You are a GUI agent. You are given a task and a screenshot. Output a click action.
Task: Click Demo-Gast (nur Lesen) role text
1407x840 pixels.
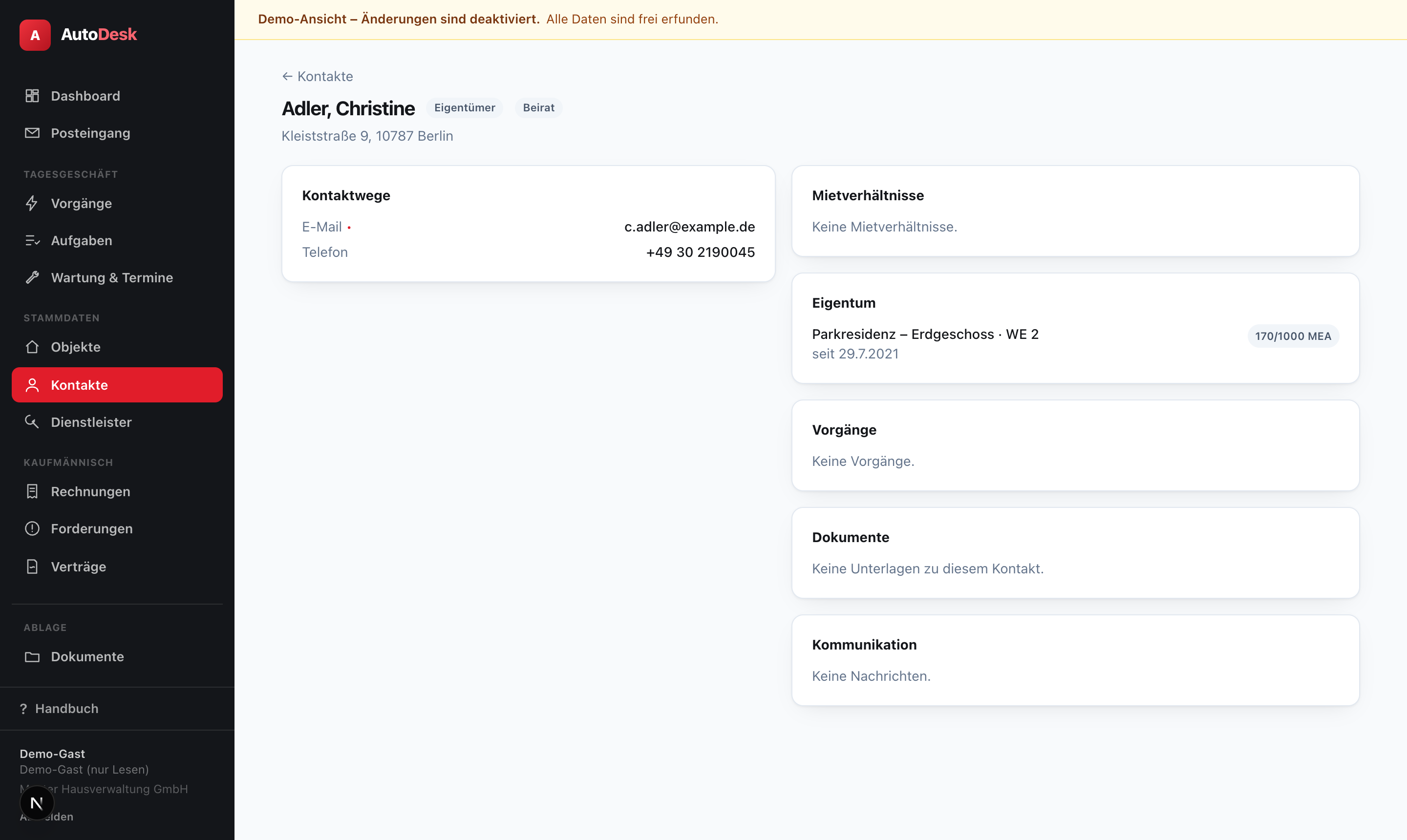pyautogui.click(x=85, y=770)
